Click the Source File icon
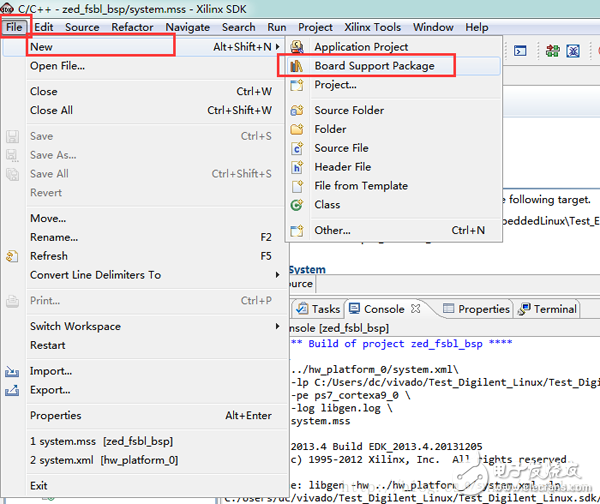The height and width of the screenshot is (504, 600). [x=296, y=148]
